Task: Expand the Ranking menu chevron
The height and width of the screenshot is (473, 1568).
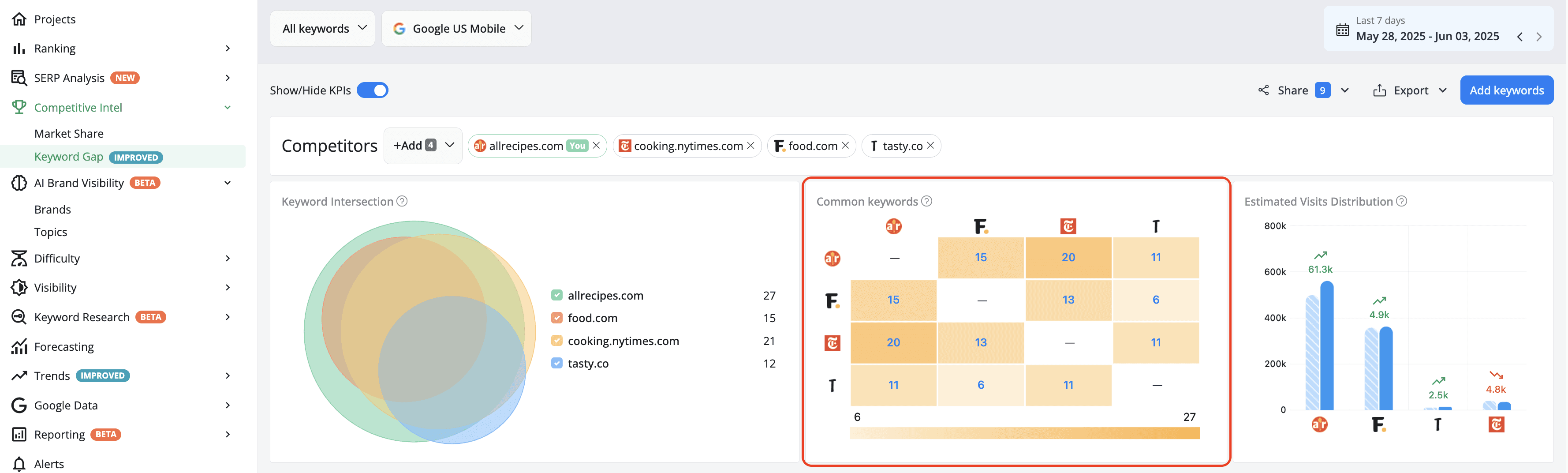Action: coord(228,48)
